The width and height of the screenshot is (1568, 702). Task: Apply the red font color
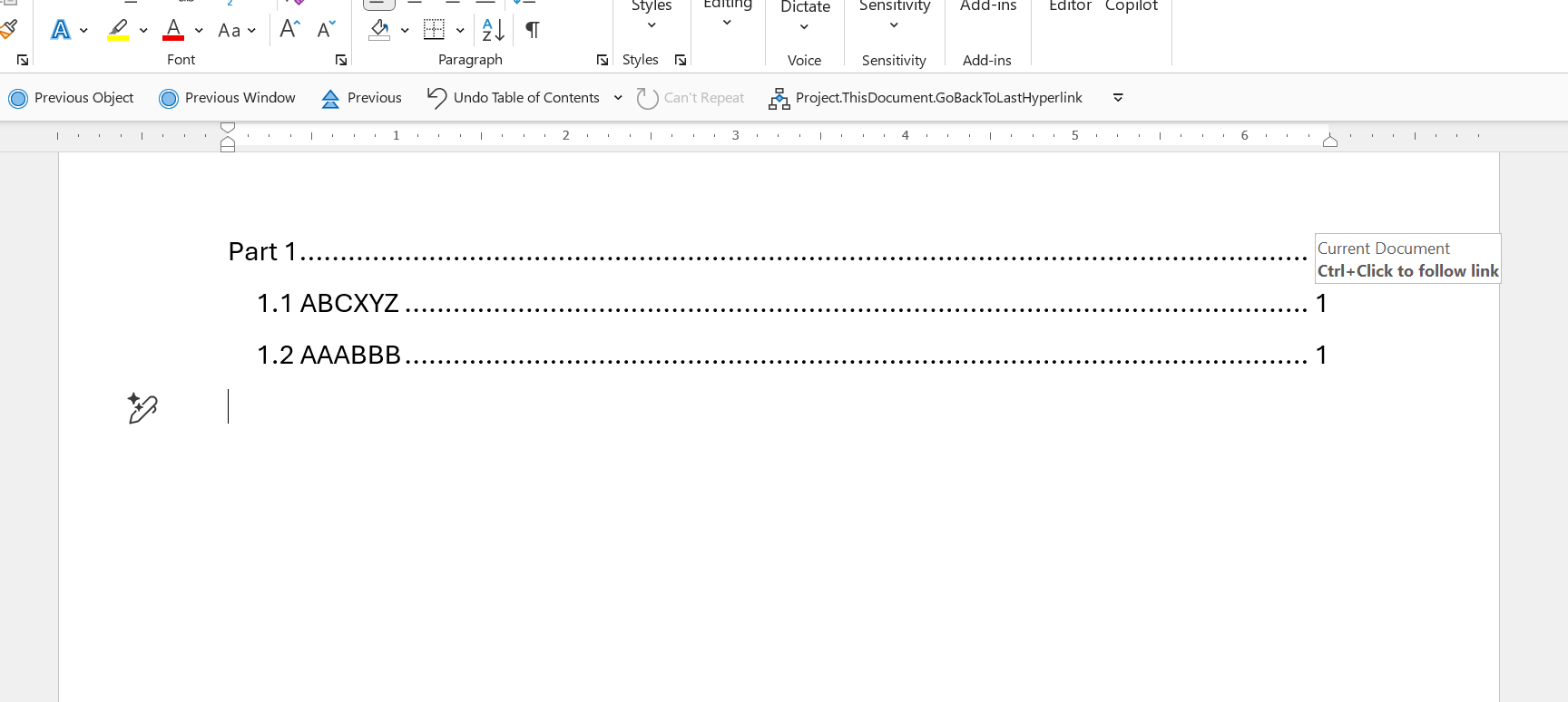173,30
